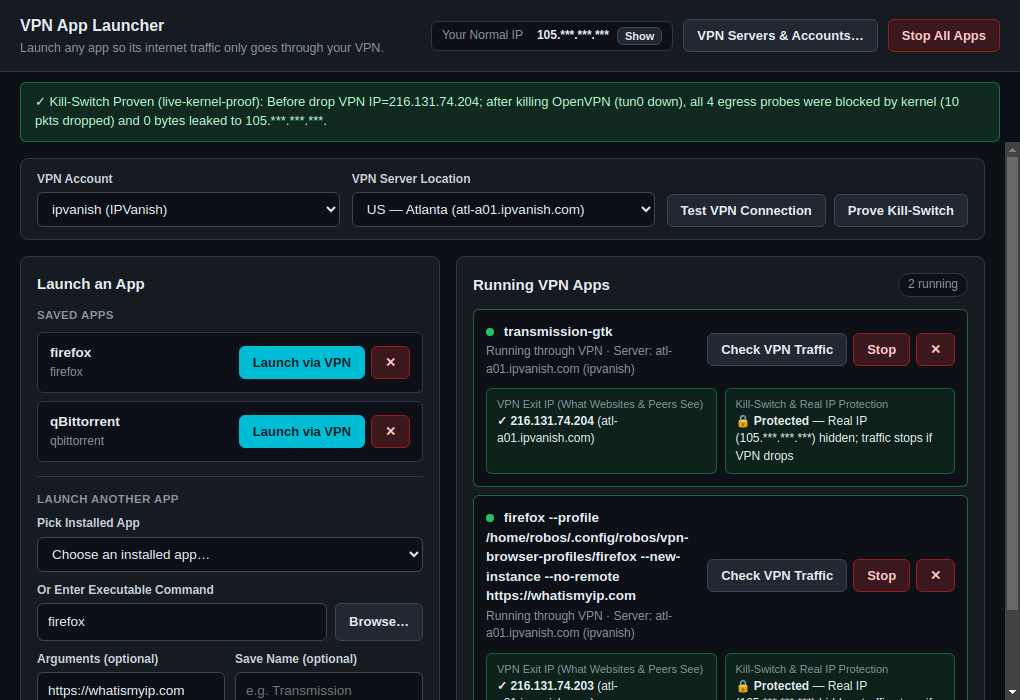Open the VPN Account dropdown

188,209
